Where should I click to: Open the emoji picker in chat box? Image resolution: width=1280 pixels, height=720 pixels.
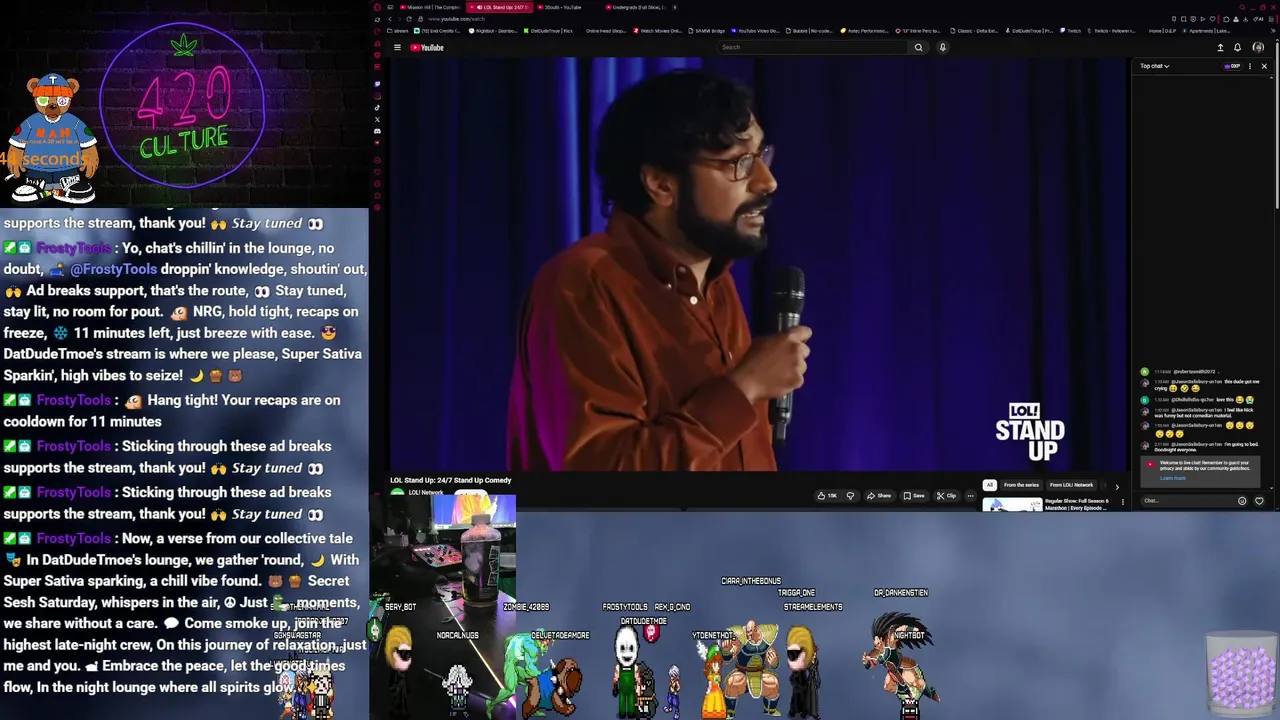[x=1242, y=501]
